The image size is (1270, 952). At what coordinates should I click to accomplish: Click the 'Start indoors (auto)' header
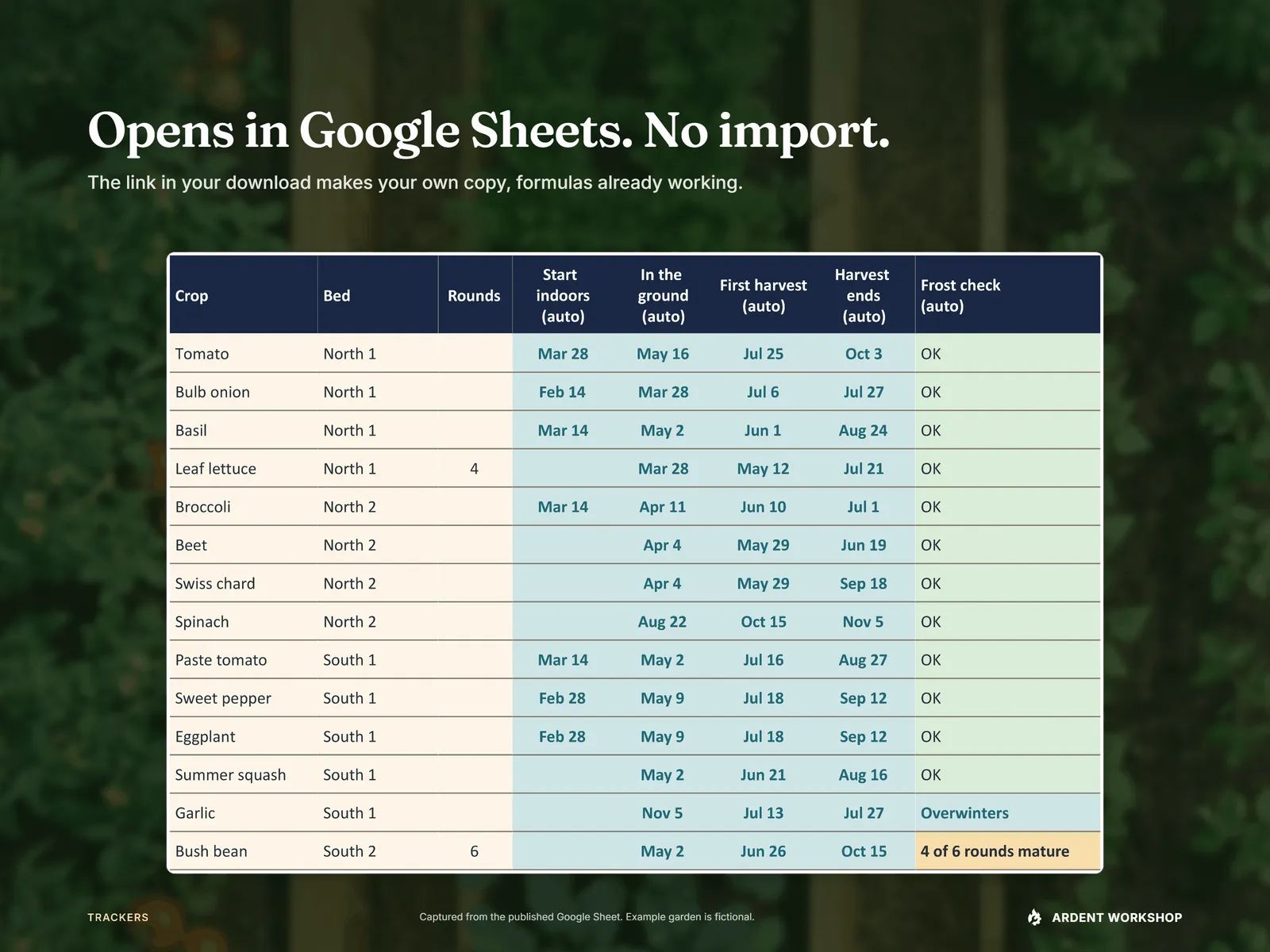point(563,295)
